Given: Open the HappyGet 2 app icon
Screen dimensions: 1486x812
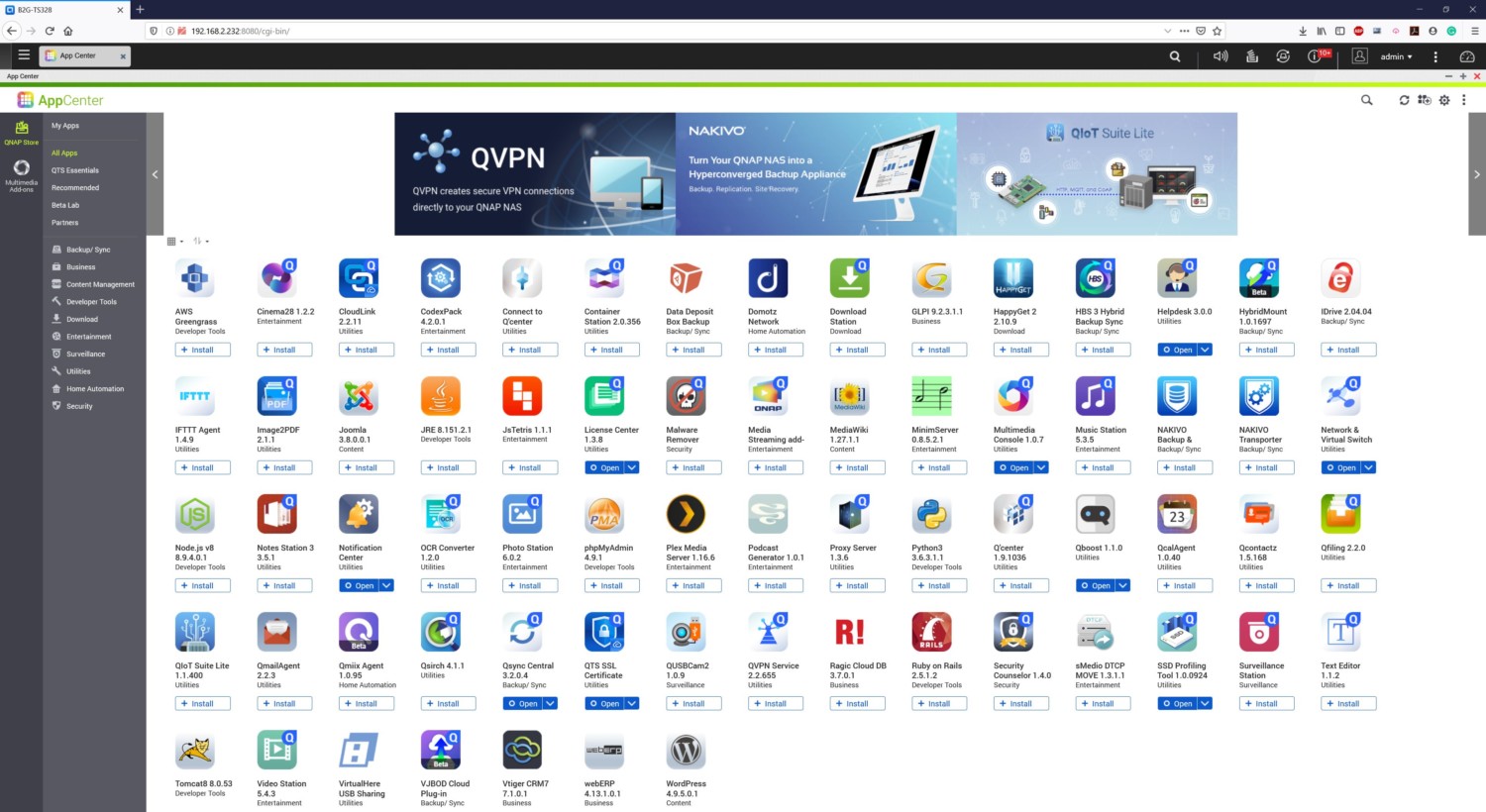Looking at the screenshot, I should click(x=1013, y=278).
